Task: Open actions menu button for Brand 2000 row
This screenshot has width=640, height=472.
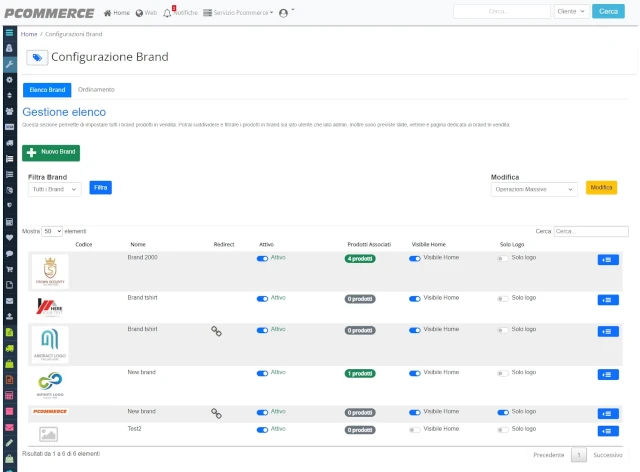Action: [x=608, y=260]
